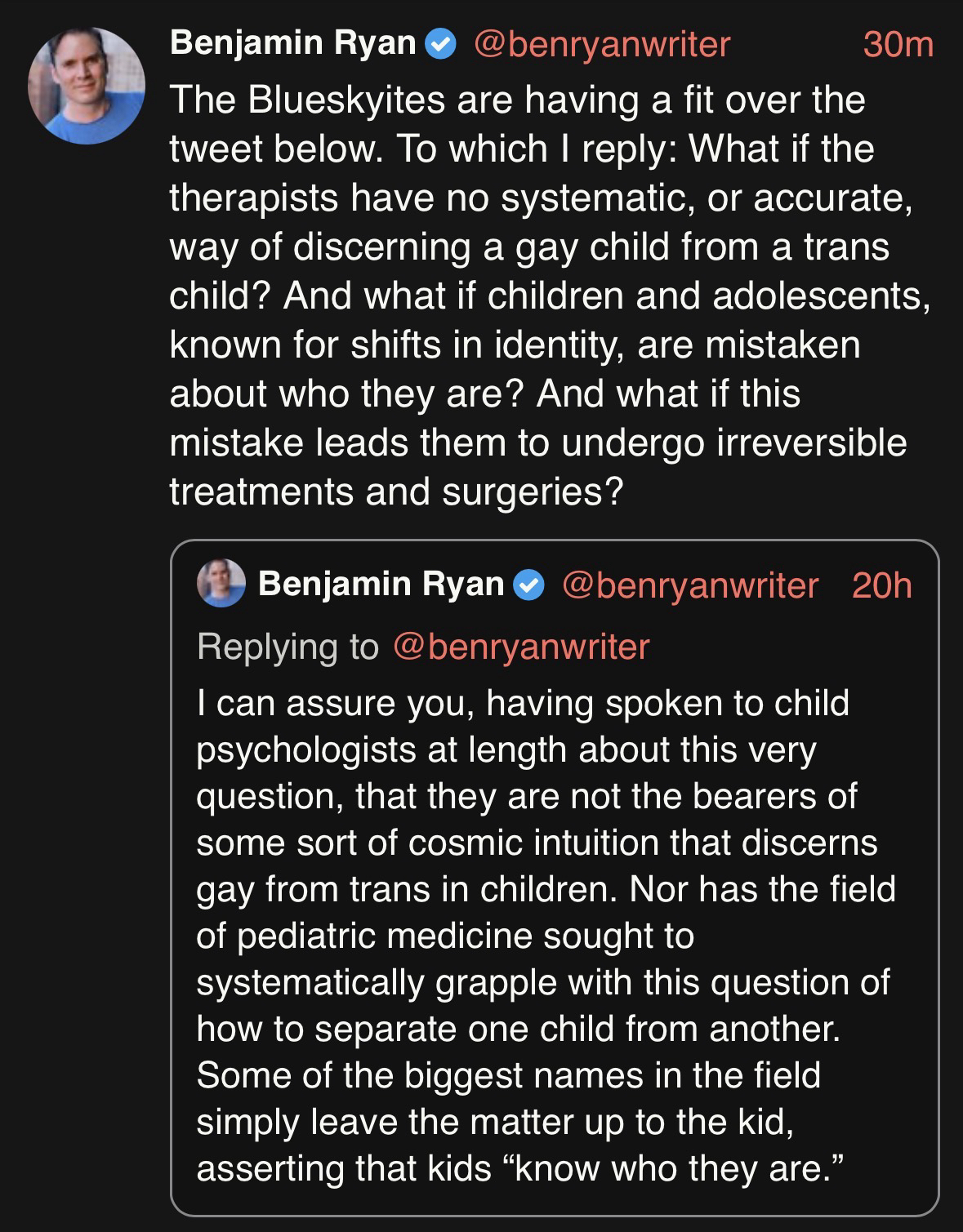Click the @benryanwriter handle in the top post header
The width and height of the screenshot is (963, 1232).
[x=601, y=44]
